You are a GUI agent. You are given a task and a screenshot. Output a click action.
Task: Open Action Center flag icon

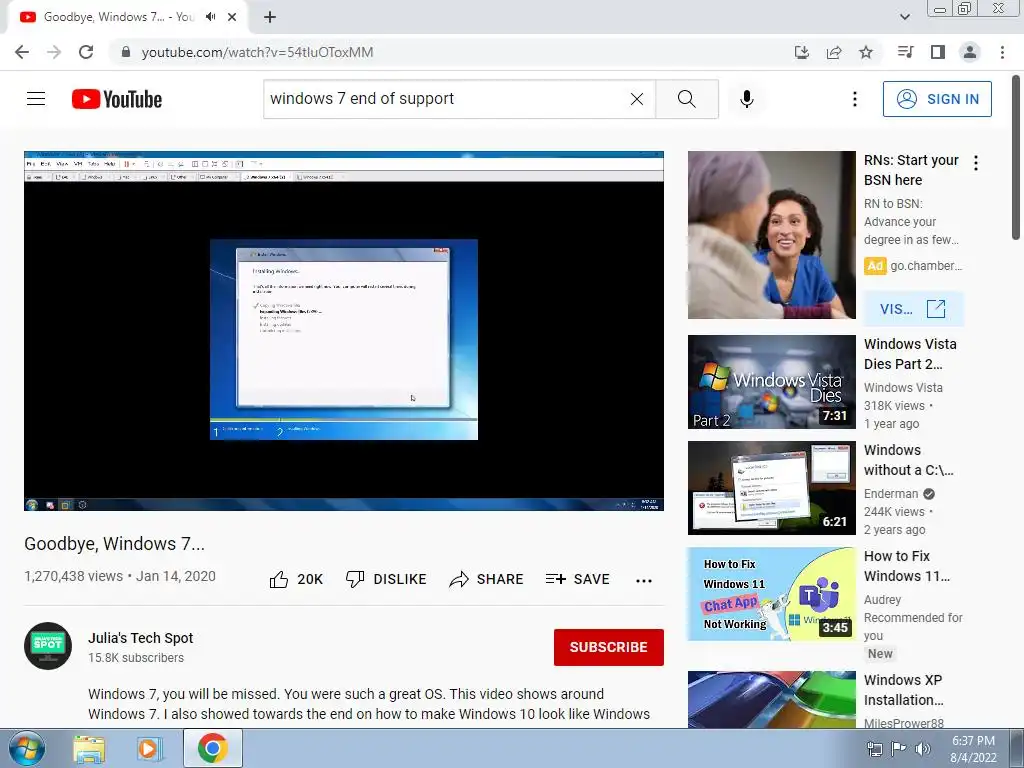[898, 749]
